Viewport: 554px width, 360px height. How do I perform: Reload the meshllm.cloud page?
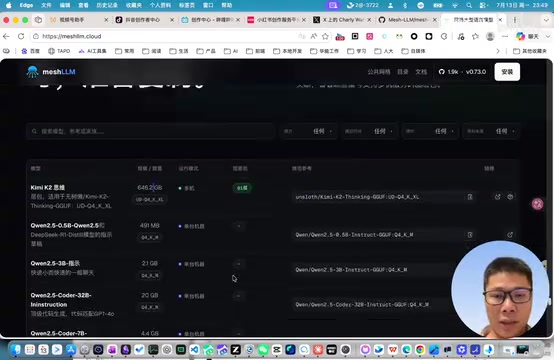click(21, 36)
